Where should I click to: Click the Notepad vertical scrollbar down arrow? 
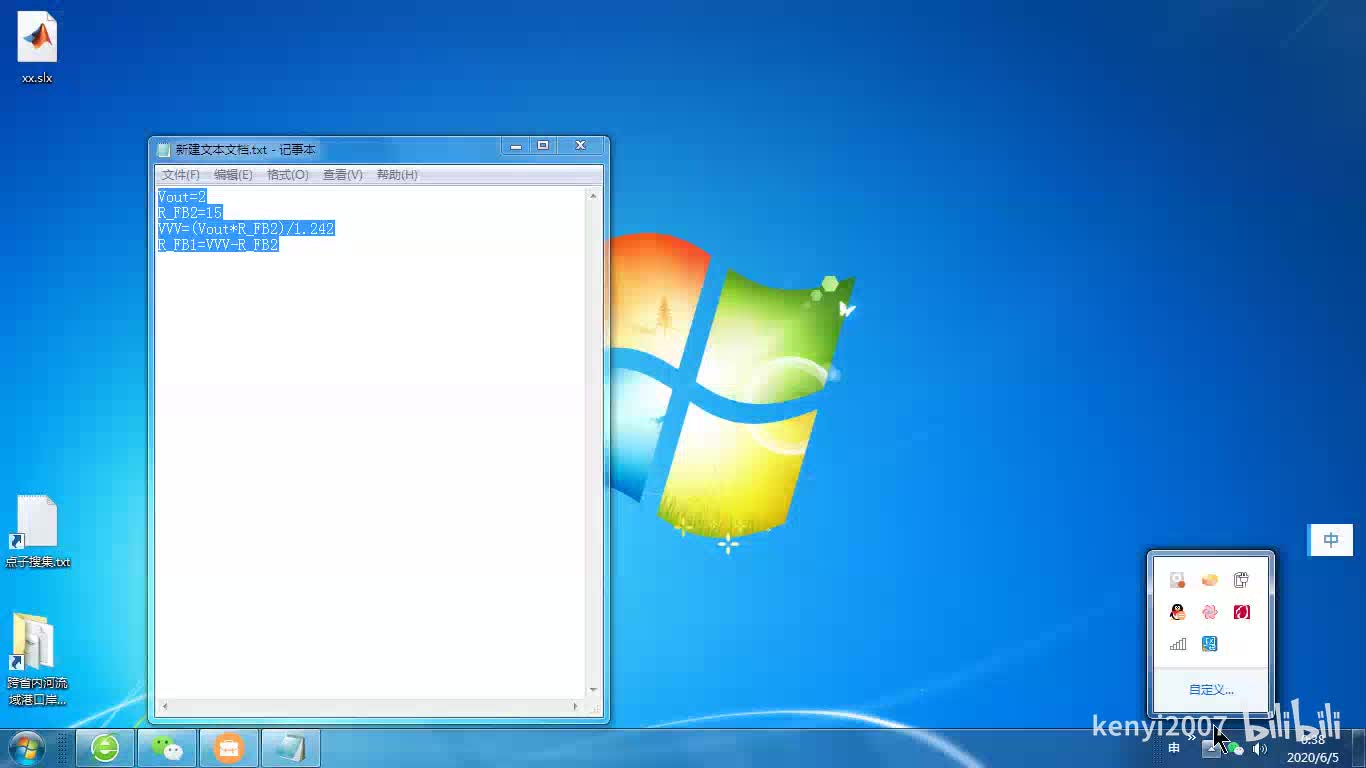tap(593, 690)
